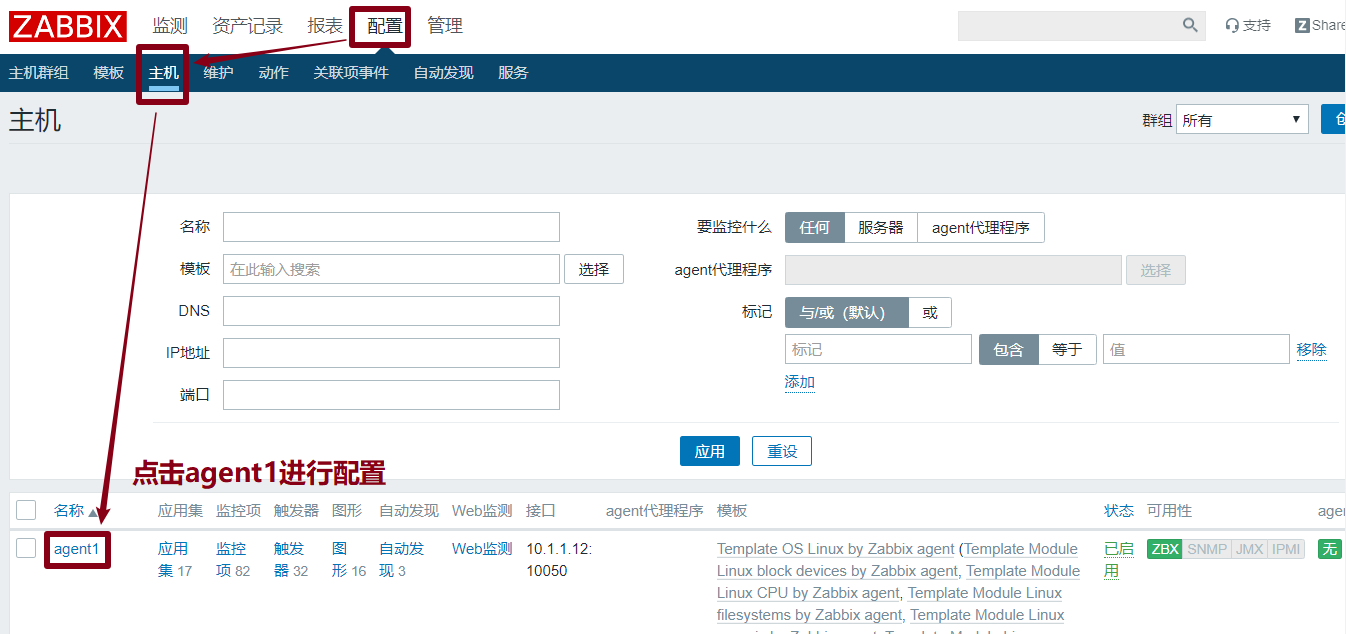Focus the 端口 filter field
This screenshot has width=1346, height=634.
click(x=391, y=395)
